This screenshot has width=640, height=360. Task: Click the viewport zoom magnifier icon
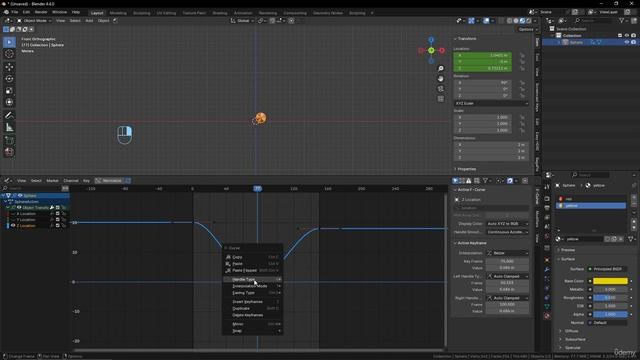[x=441, y=69]
